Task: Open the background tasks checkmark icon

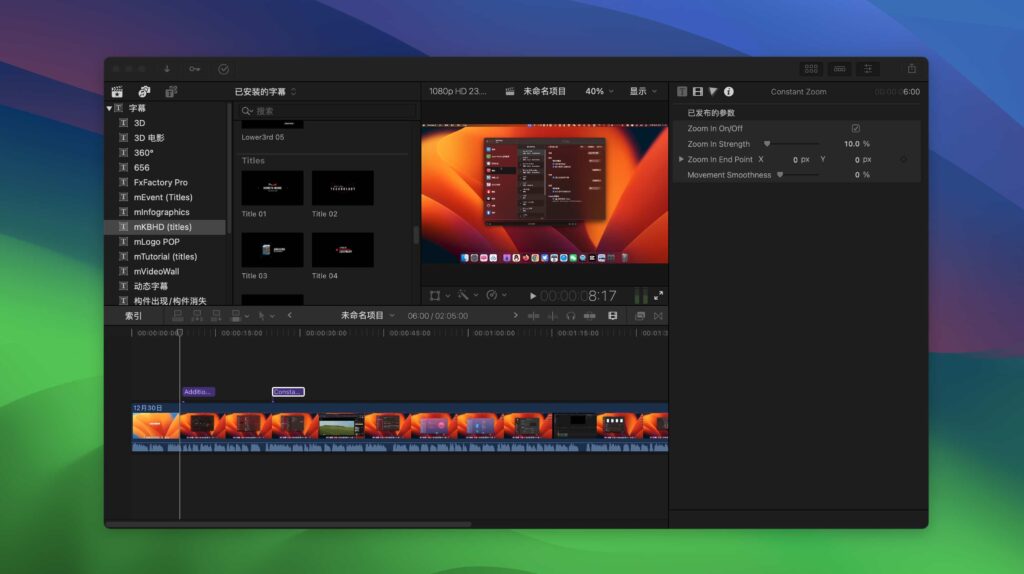Action: pyautogui.click(x=223, y=69)
